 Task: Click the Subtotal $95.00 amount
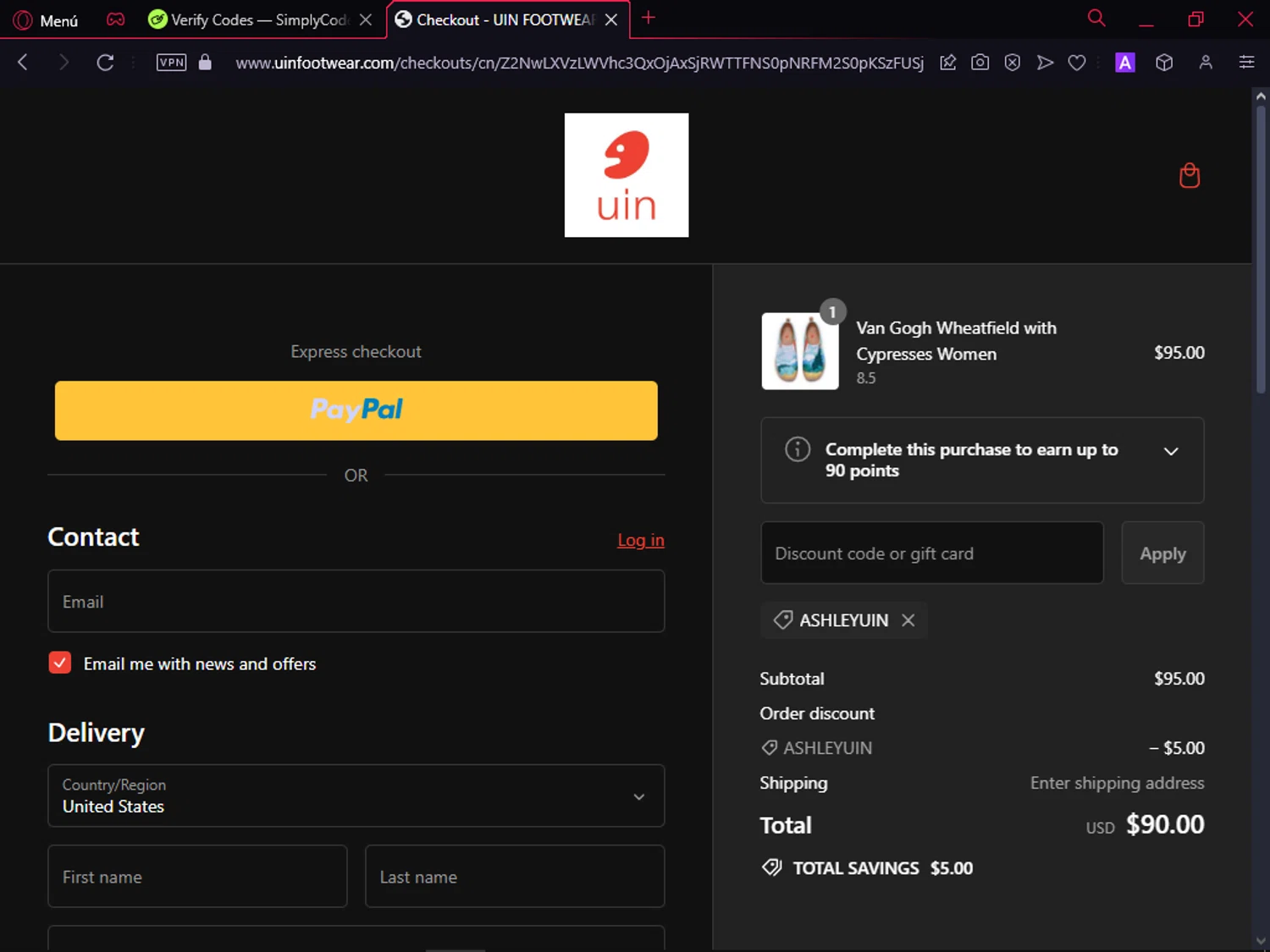(1179, 679)
